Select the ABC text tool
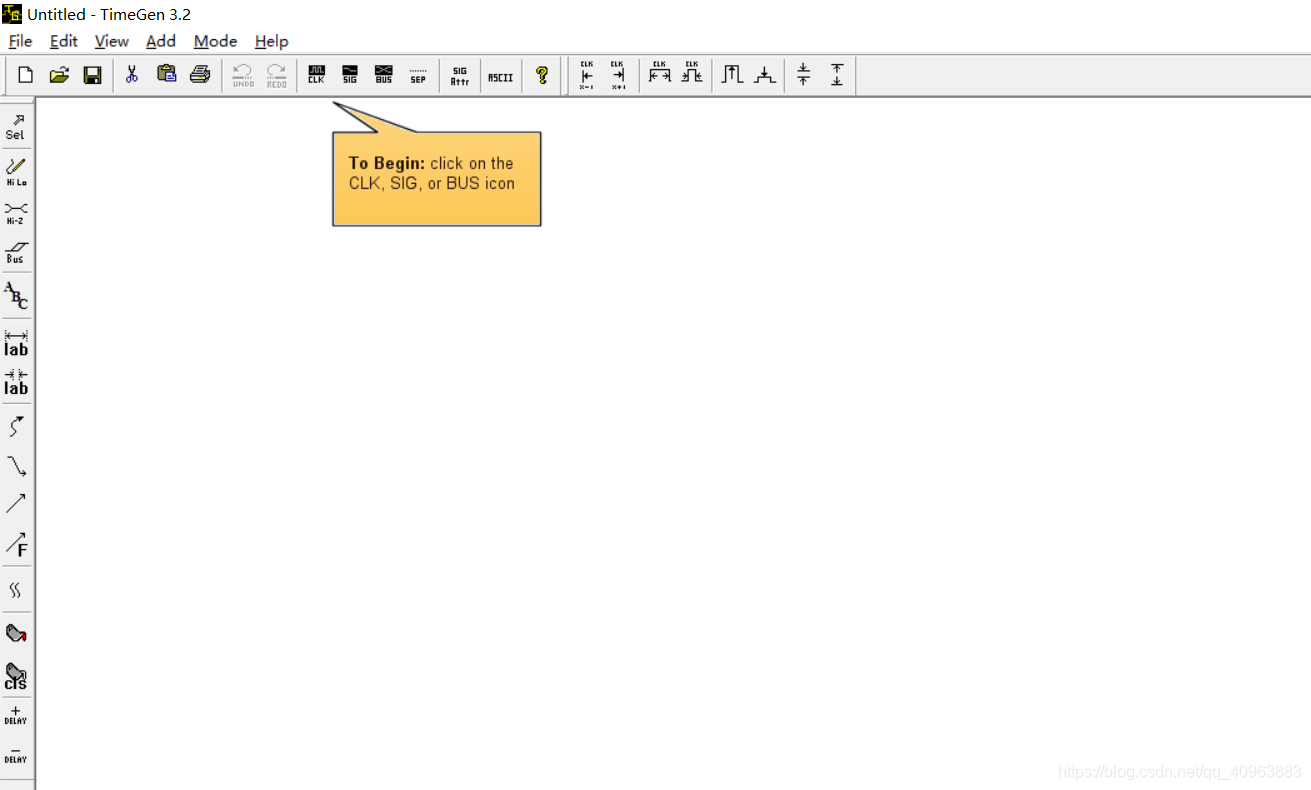Screen dimensions: 1311x790 tap(15, 294)
